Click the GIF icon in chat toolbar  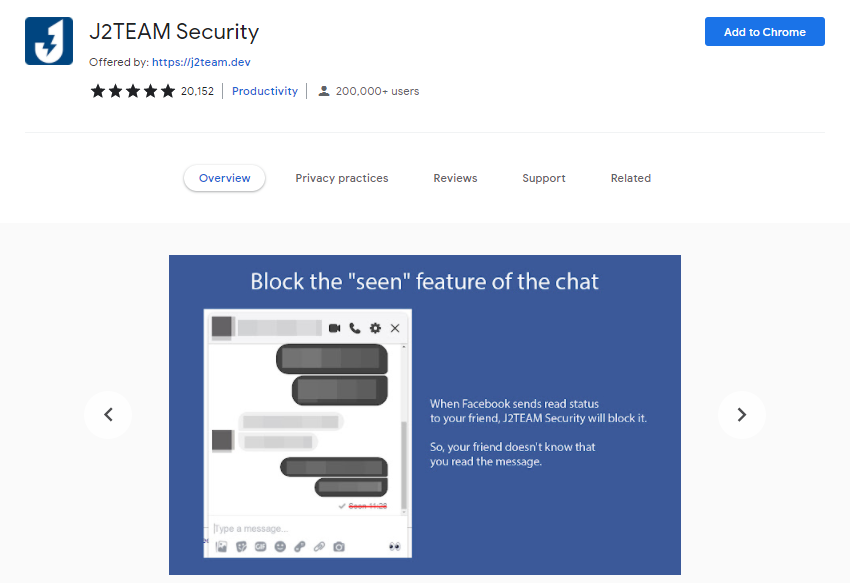click(x=260, y=546)
